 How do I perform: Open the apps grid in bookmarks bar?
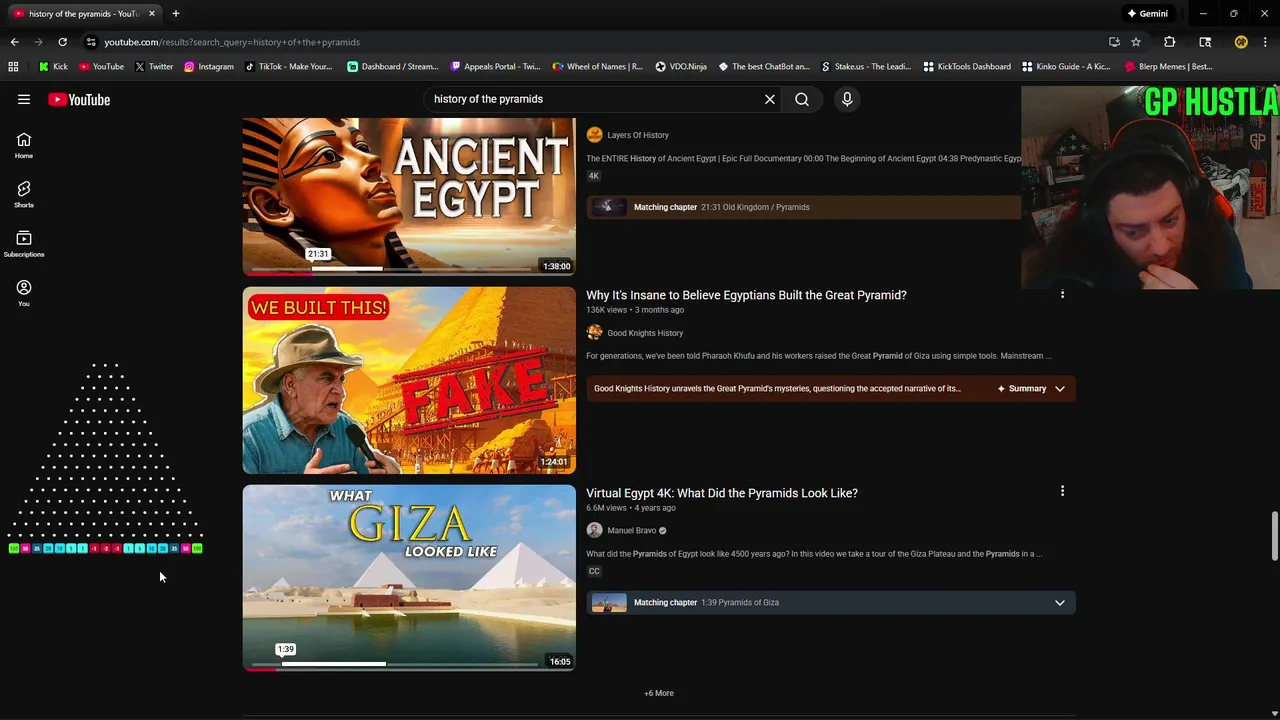coord(13,67)
